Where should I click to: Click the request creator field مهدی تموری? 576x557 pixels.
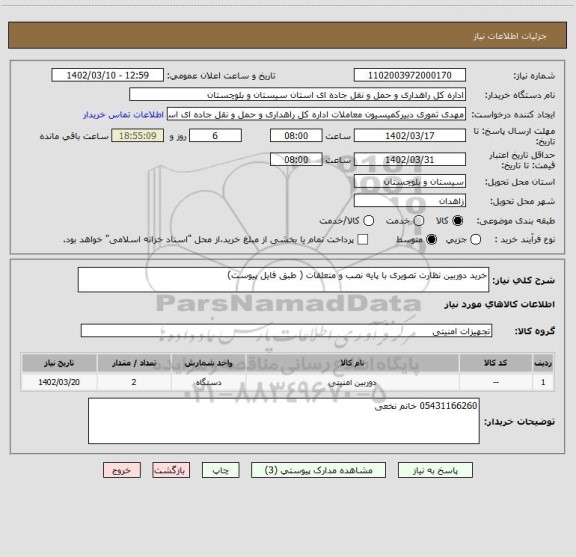[316, 114]
